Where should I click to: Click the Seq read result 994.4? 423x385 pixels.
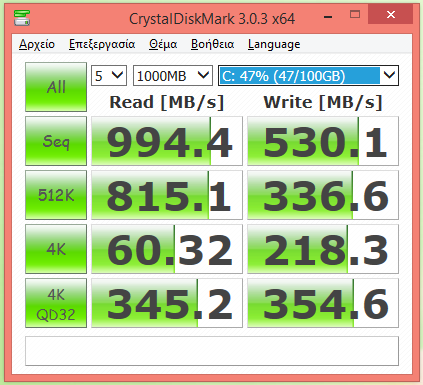167,141
